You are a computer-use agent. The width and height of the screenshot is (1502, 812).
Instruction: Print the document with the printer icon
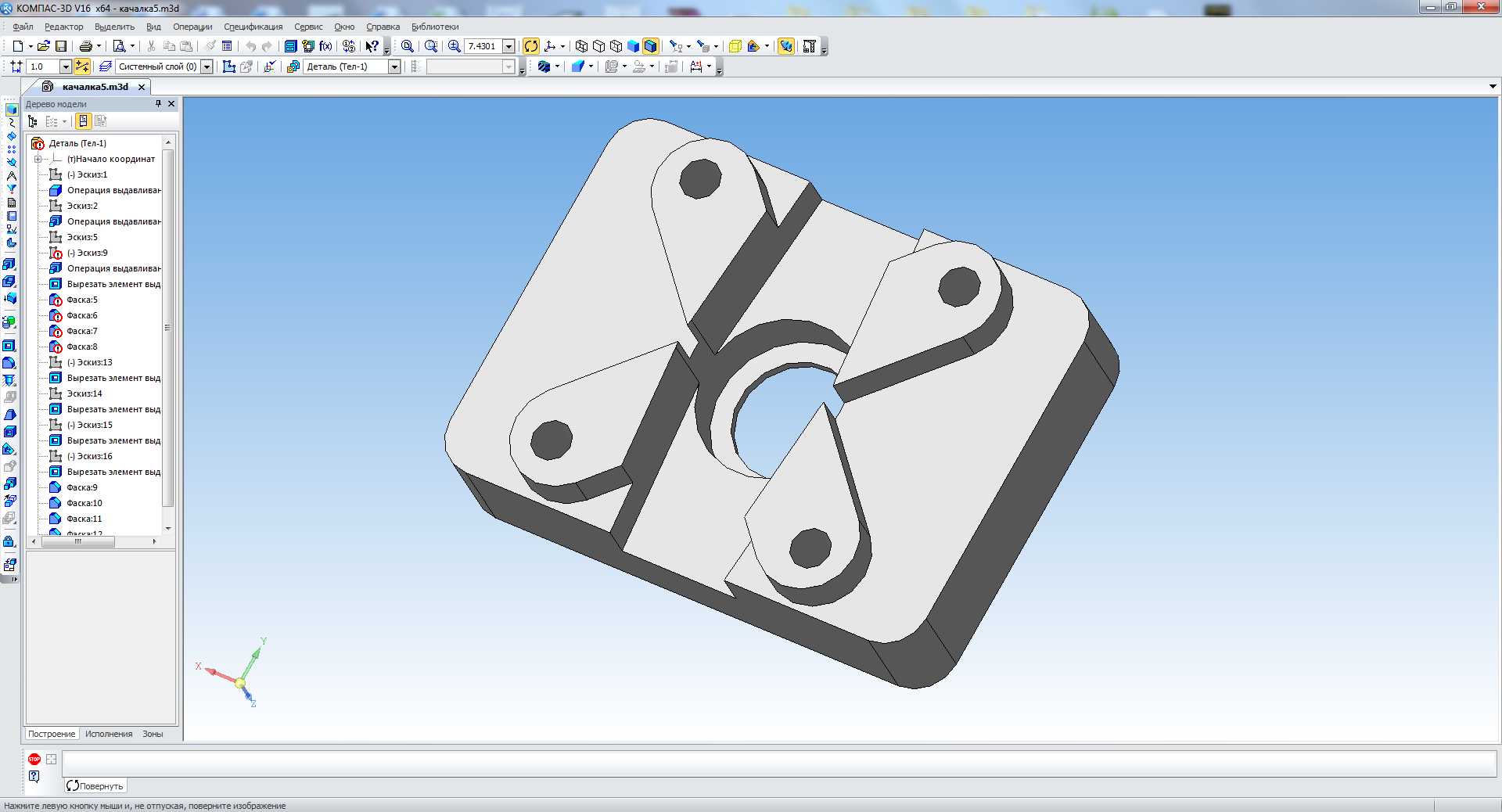(x=86, y=46)
